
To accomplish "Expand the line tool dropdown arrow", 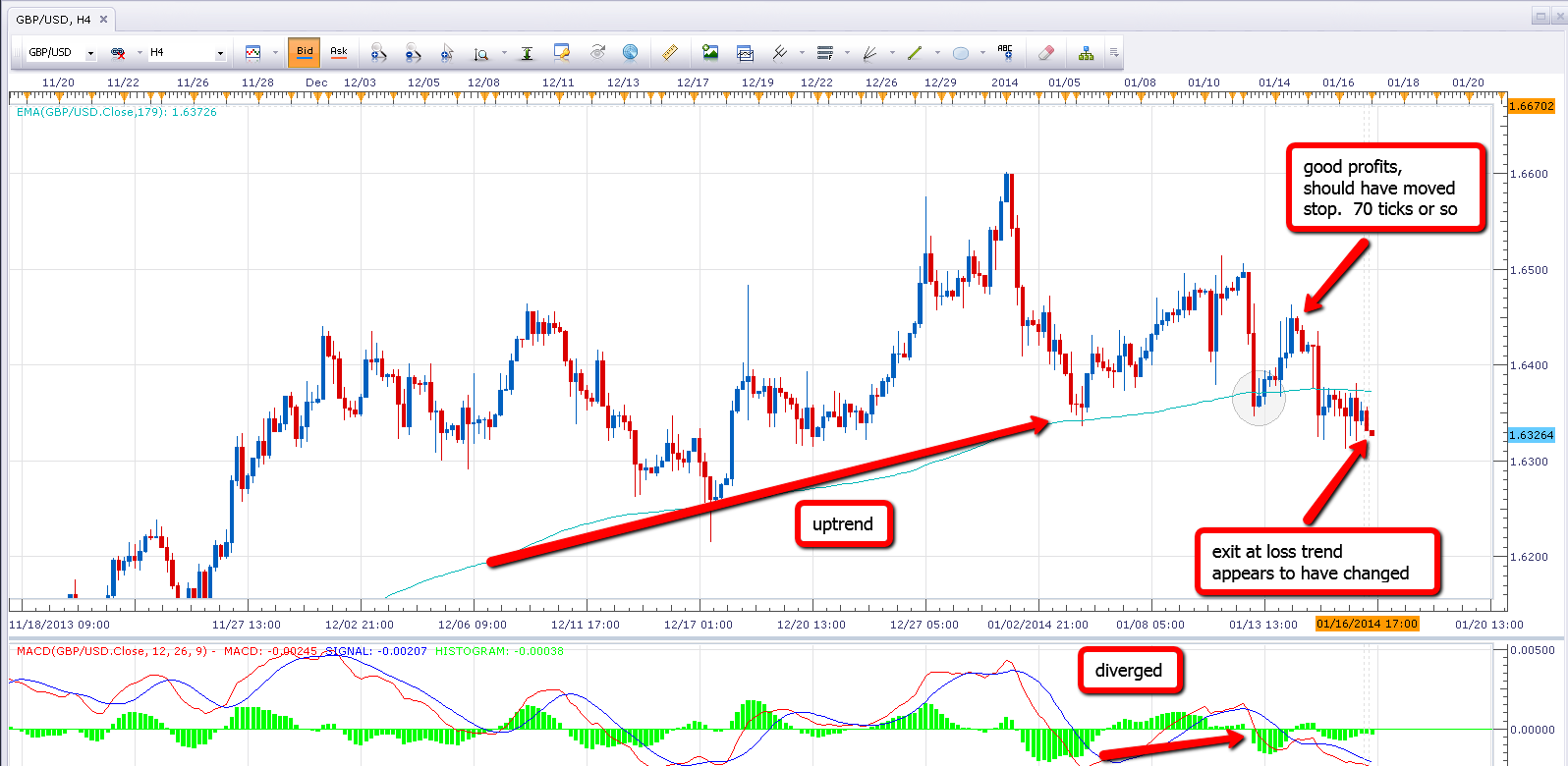I will [937, 52].
